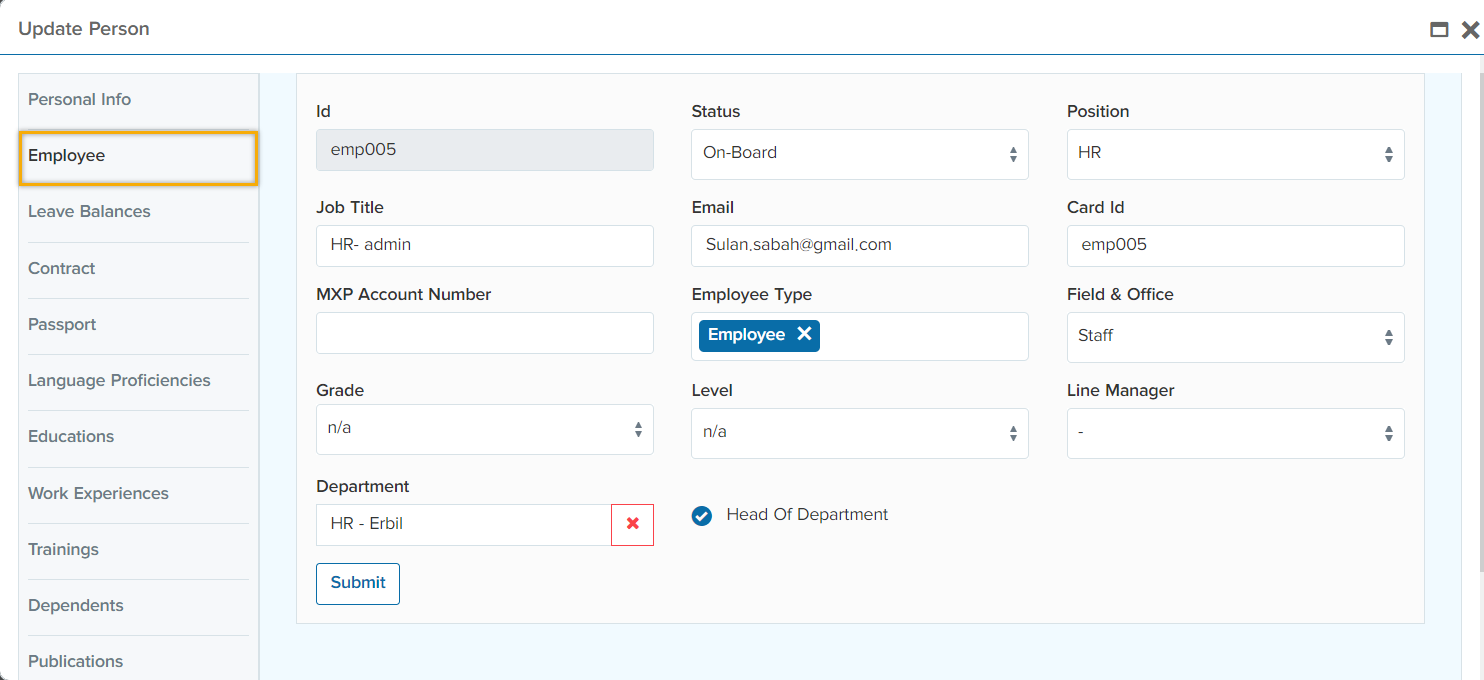Click into the Job Title field

point(484,246)
